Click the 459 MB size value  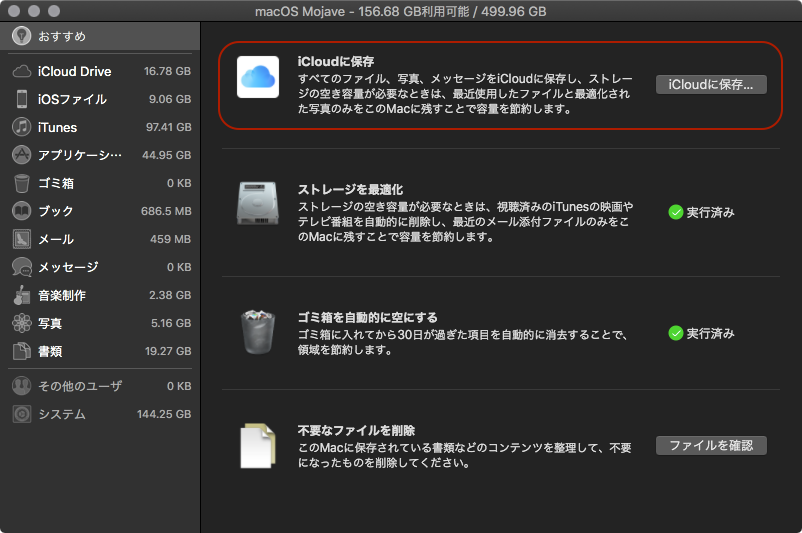[170, 239]
